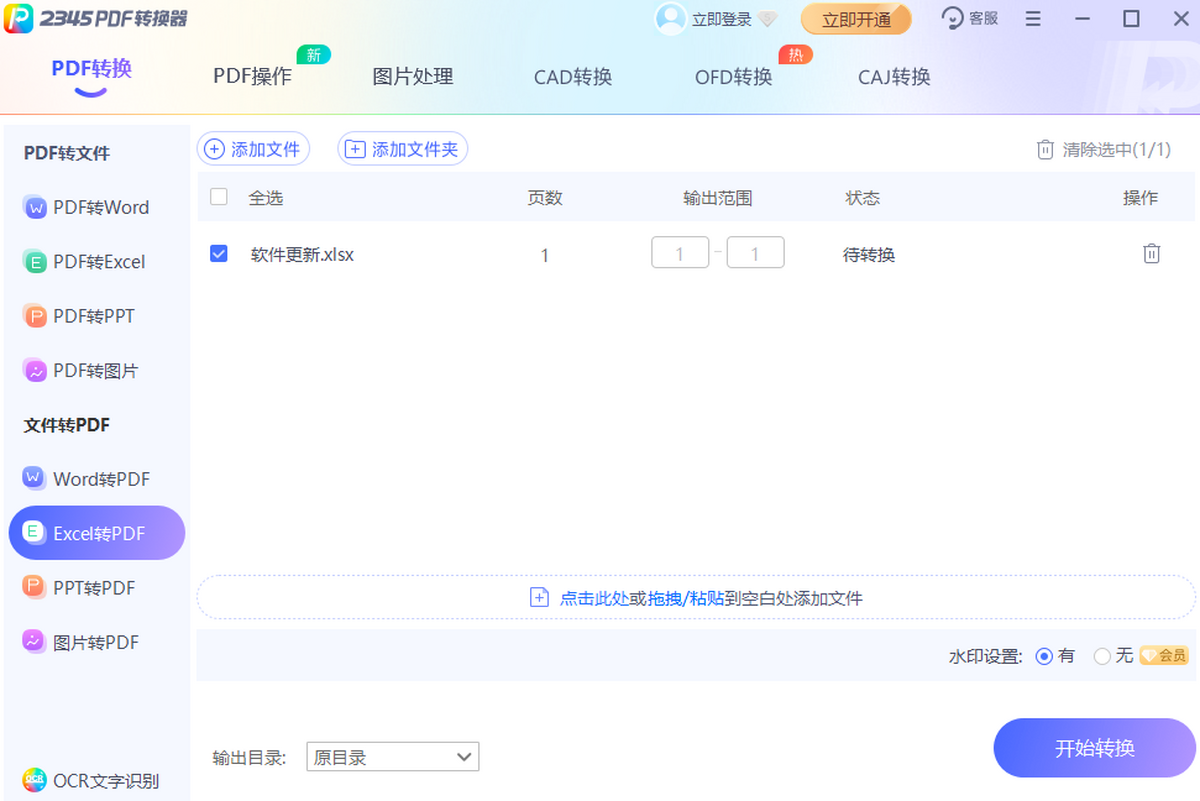Screen dimensions: 1200x801
Task: Select the PDF转Excel icon in sidebar
Action: [35, 262]
